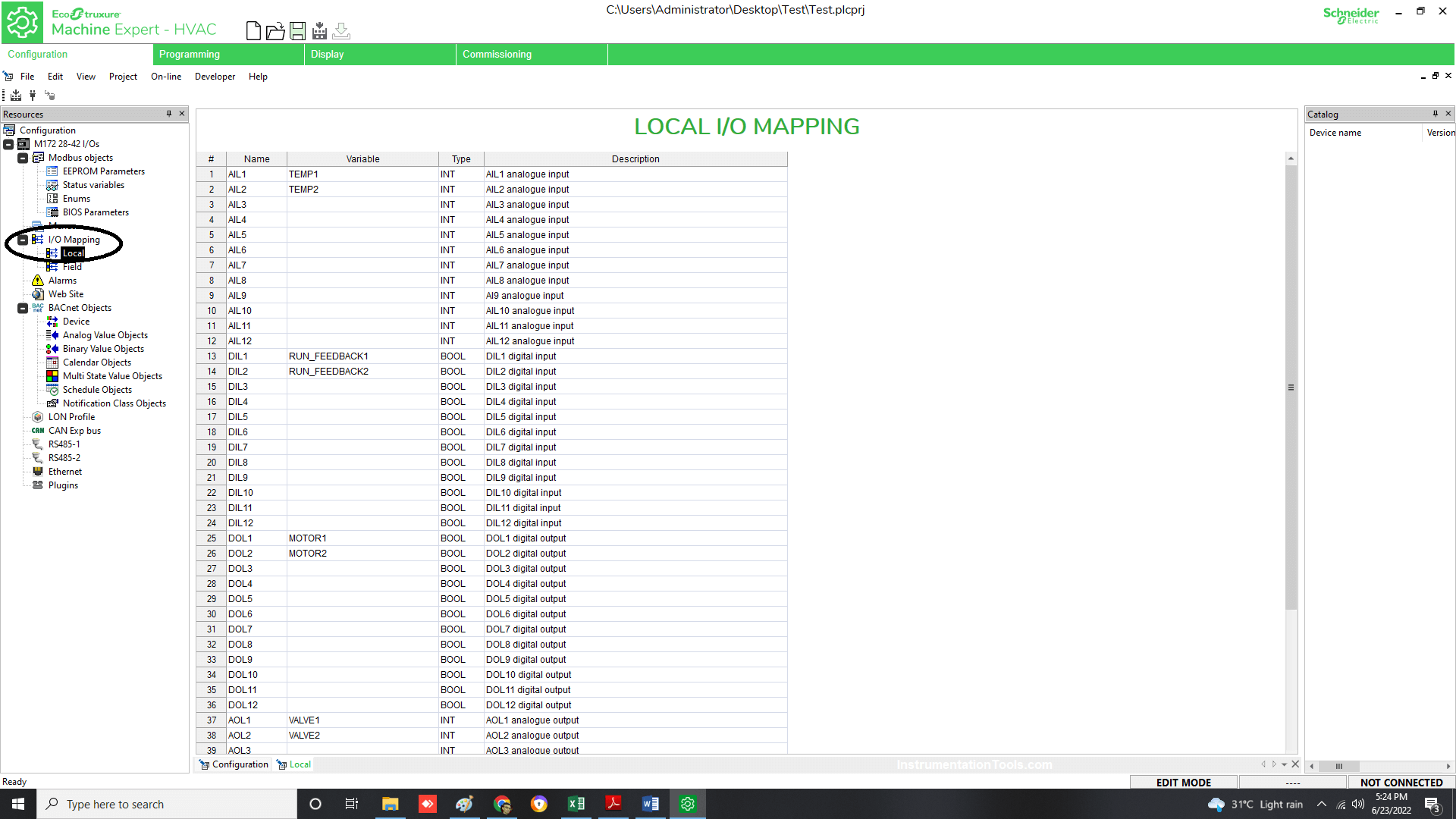Click the New project icon

click(x=254, y=30)
